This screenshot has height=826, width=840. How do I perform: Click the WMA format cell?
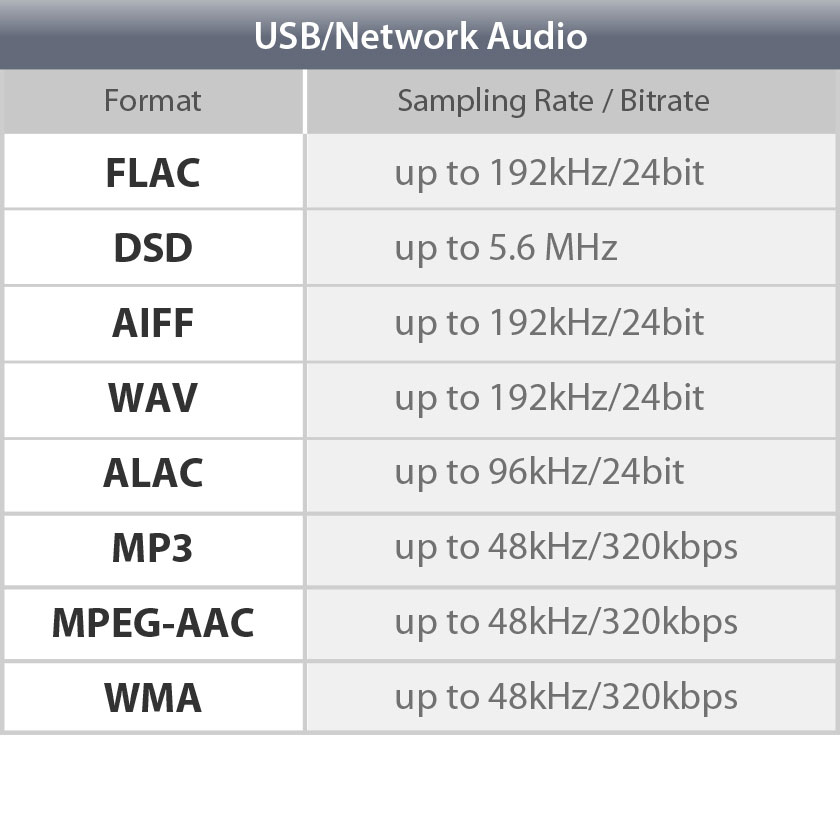pos(153,697)
